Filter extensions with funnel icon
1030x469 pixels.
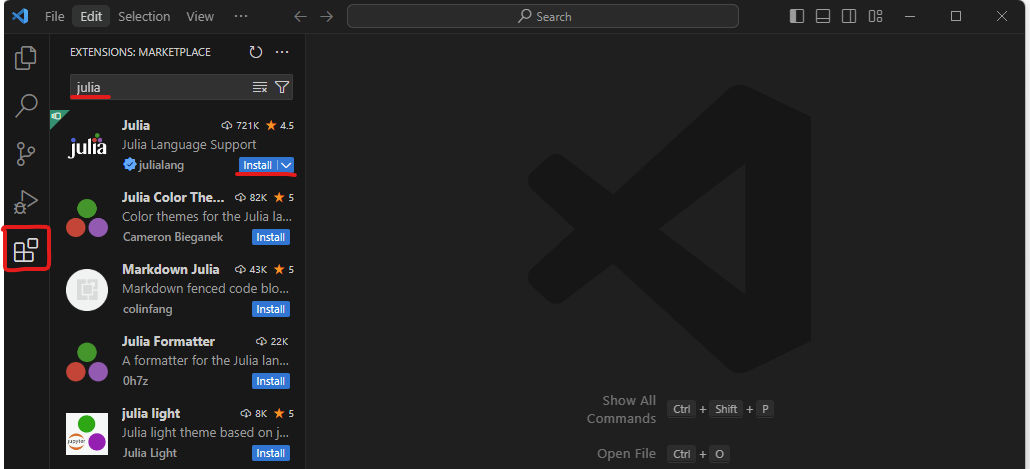click(282, 87)
